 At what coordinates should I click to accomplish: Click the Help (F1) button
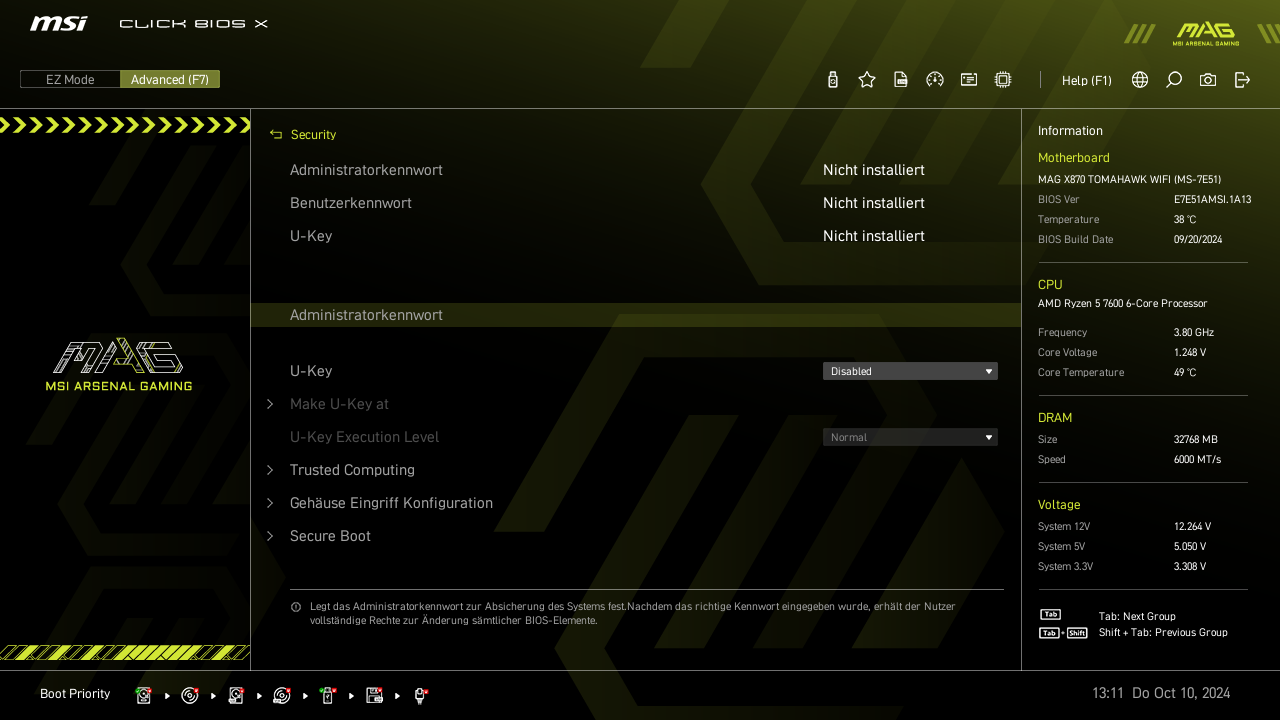point(1086,80)
